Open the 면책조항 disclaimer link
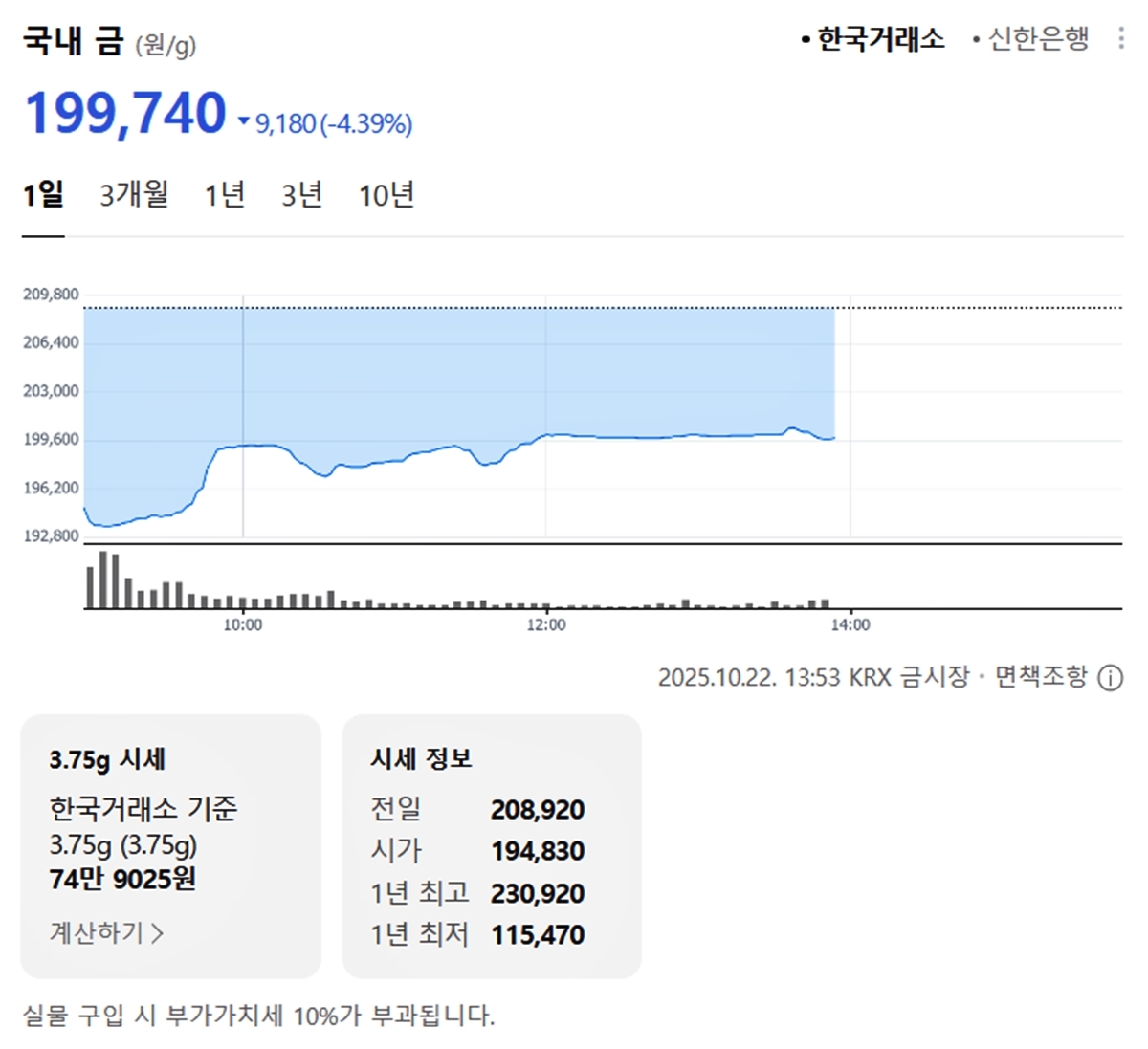This screenshot has height=1049, width=1148. coord(1041,677)
